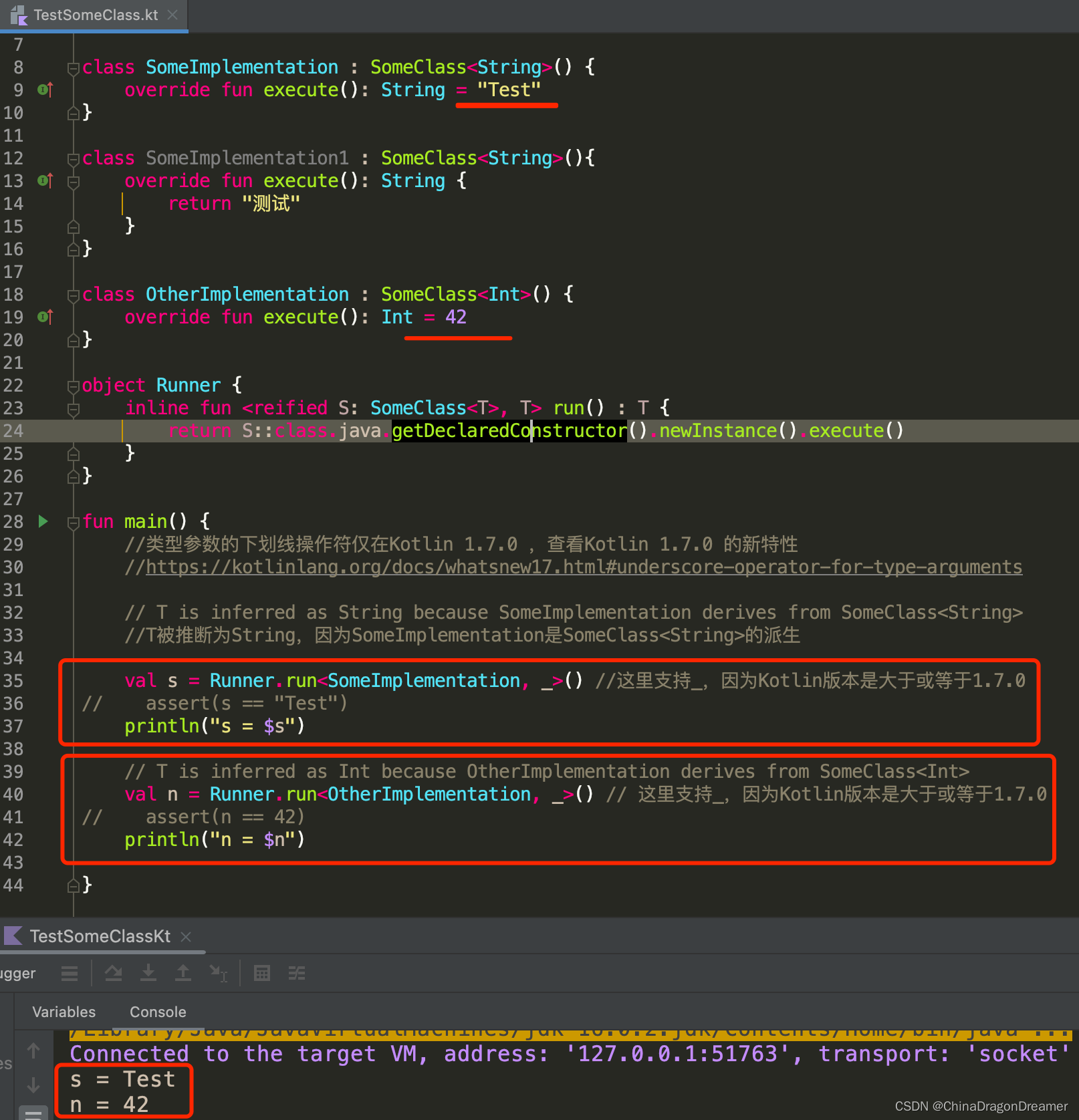This screenshot has height=1120, width=1079.
Task: Collapse the SomeImplementation1 class at line 12
Action: [74, 158]
